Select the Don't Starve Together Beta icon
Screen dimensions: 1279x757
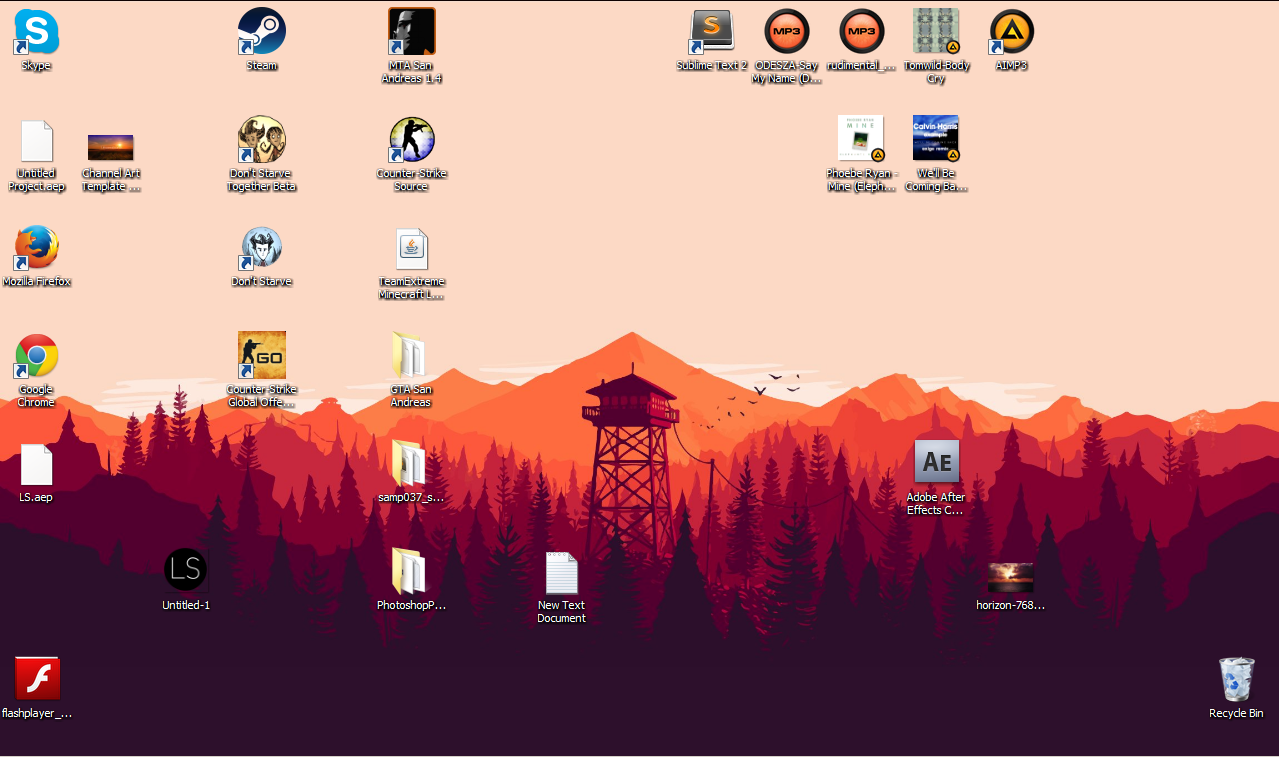262,140
